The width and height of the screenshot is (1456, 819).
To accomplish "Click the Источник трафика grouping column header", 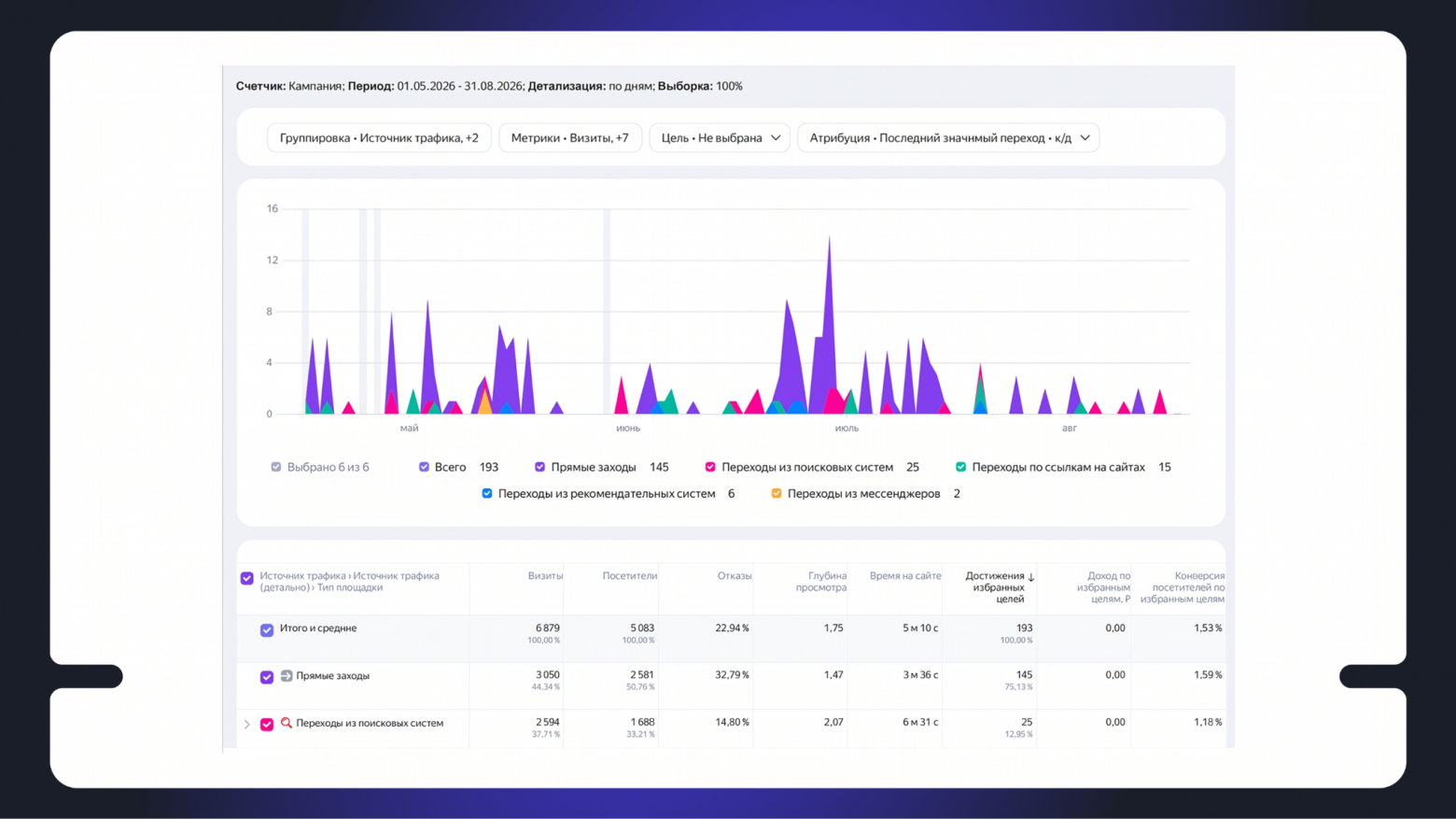I will [349, 582].
